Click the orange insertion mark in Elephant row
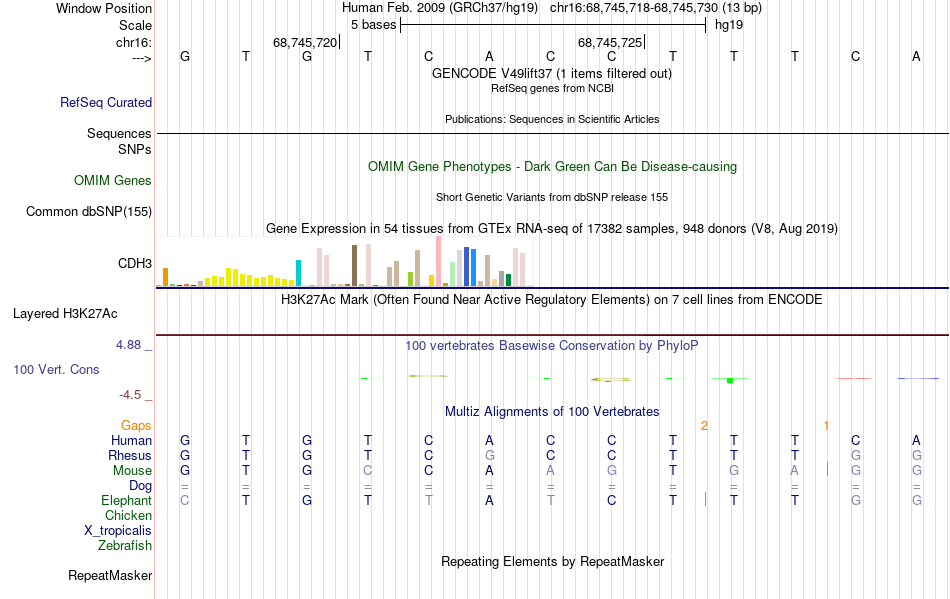The image size is (950, 599). (x=705, y=499)
